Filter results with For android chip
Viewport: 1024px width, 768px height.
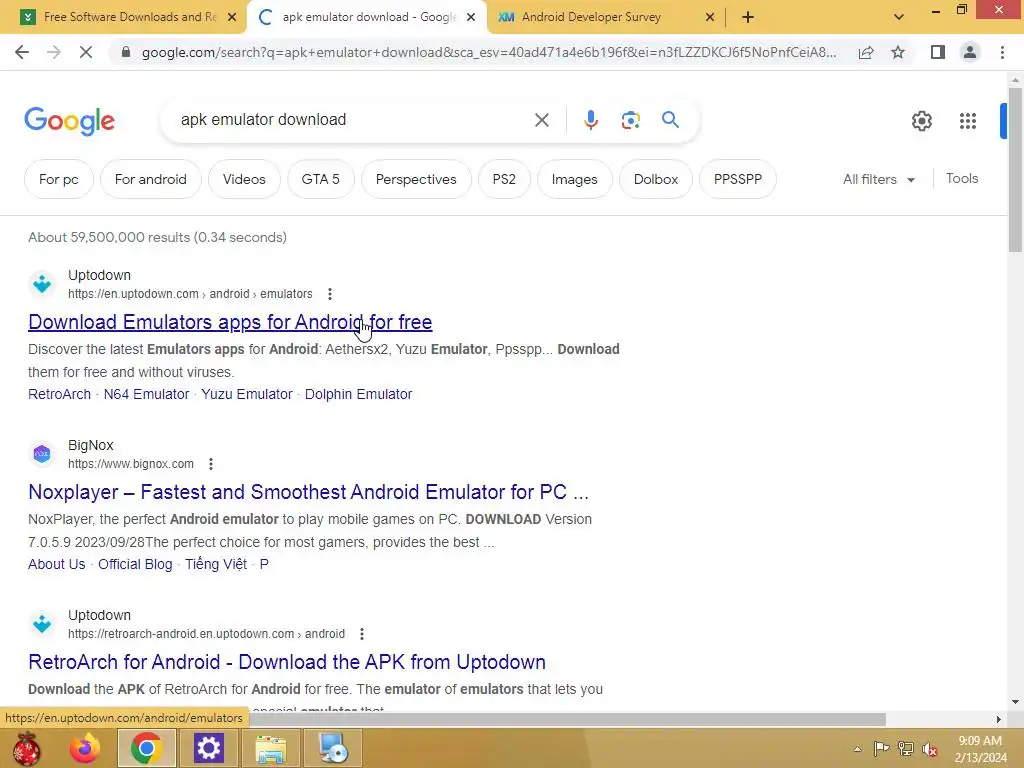pyautogui.click(x=151, y=179)
